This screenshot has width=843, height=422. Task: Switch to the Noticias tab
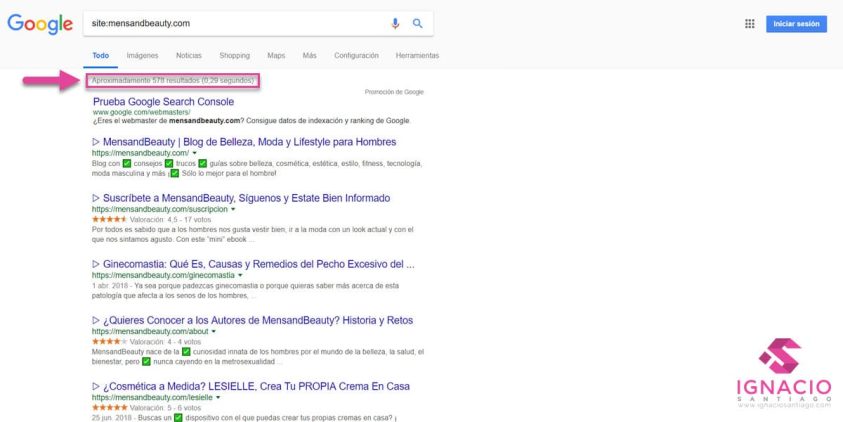189,55
